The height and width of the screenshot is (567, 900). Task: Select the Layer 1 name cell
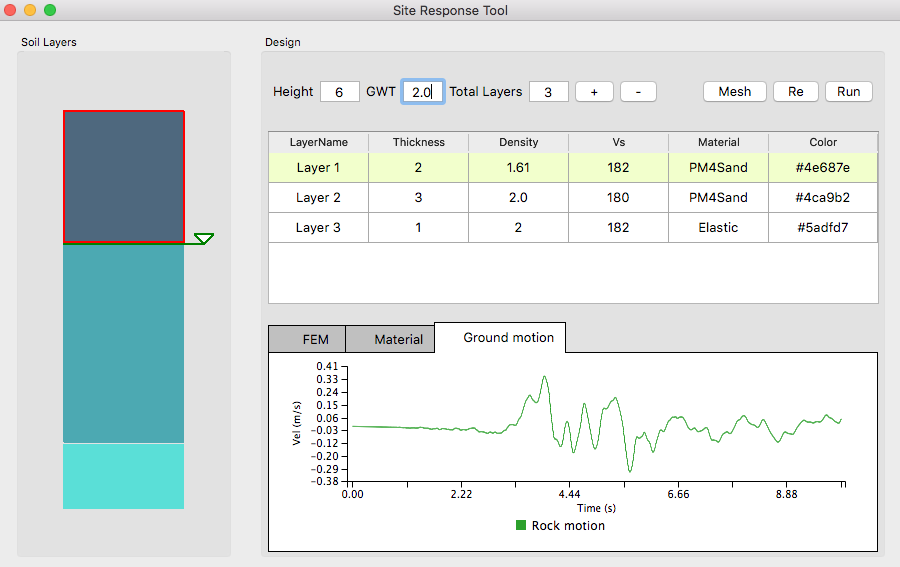pyautogui.click(x=319, y=168)
